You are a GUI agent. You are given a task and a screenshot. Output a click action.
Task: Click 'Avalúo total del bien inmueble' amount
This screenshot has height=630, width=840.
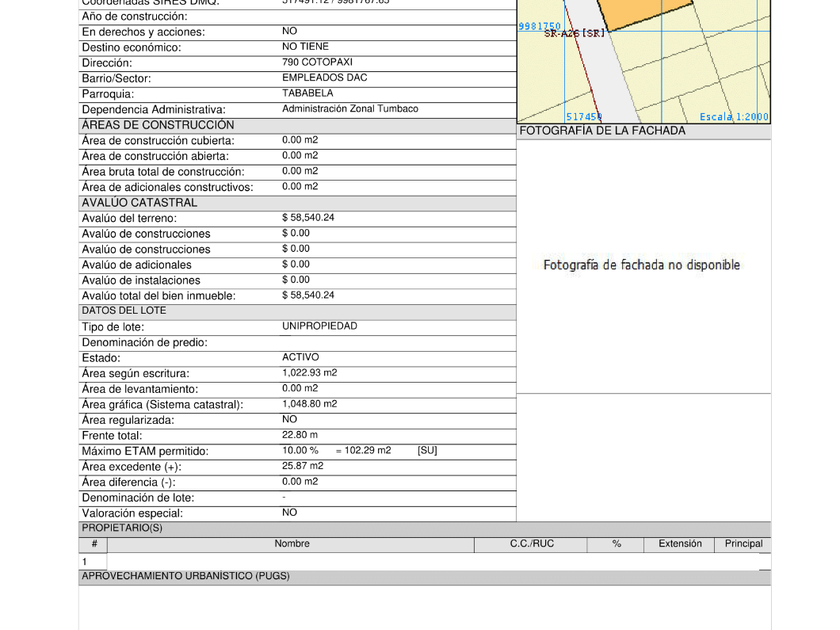[308, 295]
